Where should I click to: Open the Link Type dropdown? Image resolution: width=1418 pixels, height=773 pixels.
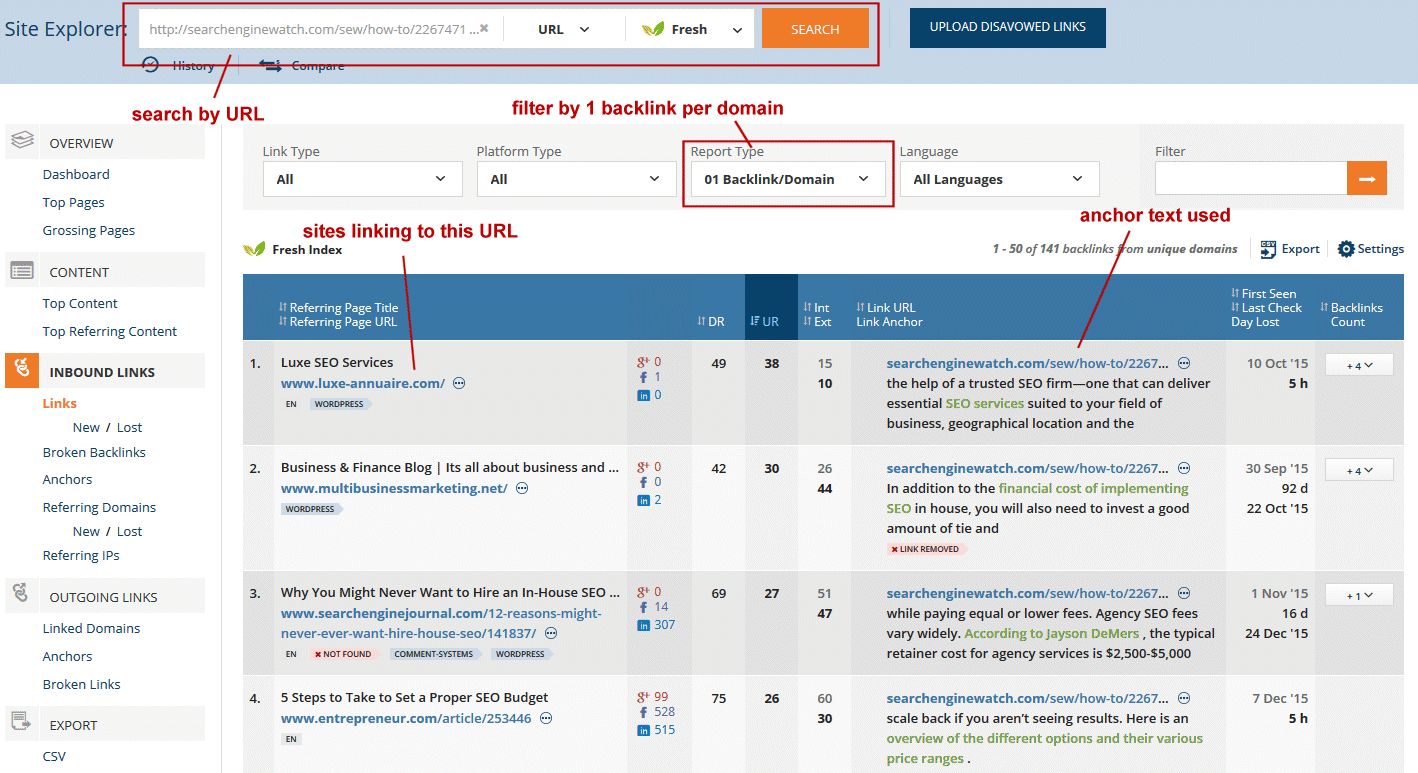363,179
